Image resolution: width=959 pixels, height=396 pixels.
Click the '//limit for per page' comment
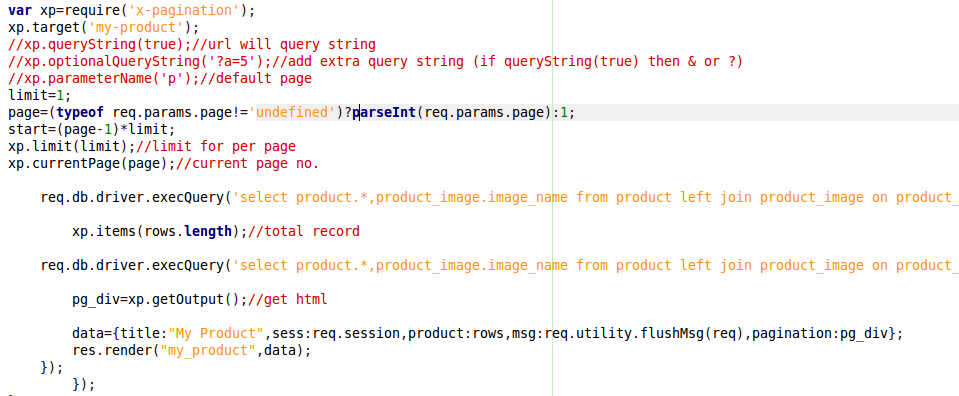pos(216,147)
